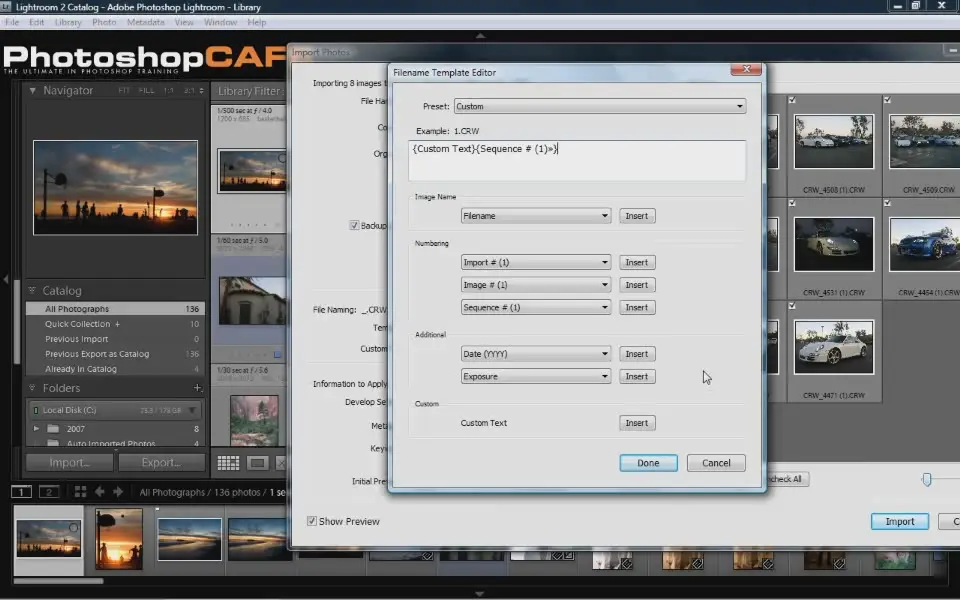This screenshot has width=960, height=600.
Task: Open the Help menu
Action: pos(257,22)
